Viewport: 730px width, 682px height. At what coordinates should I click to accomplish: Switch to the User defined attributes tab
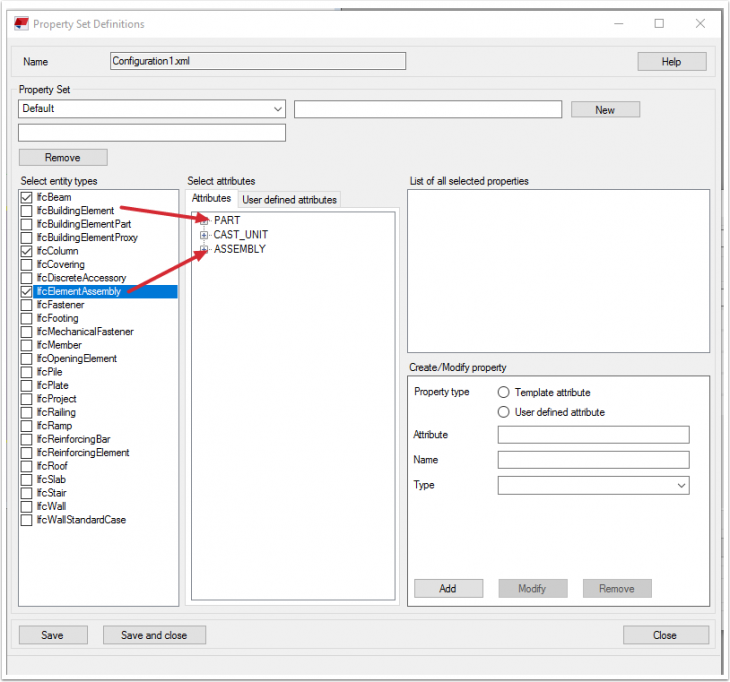[290, 200]
